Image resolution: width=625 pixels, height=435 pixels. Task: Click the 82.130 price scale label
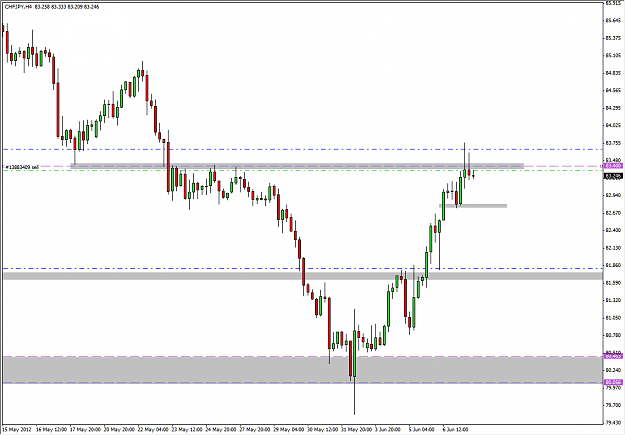coord(613,248)
